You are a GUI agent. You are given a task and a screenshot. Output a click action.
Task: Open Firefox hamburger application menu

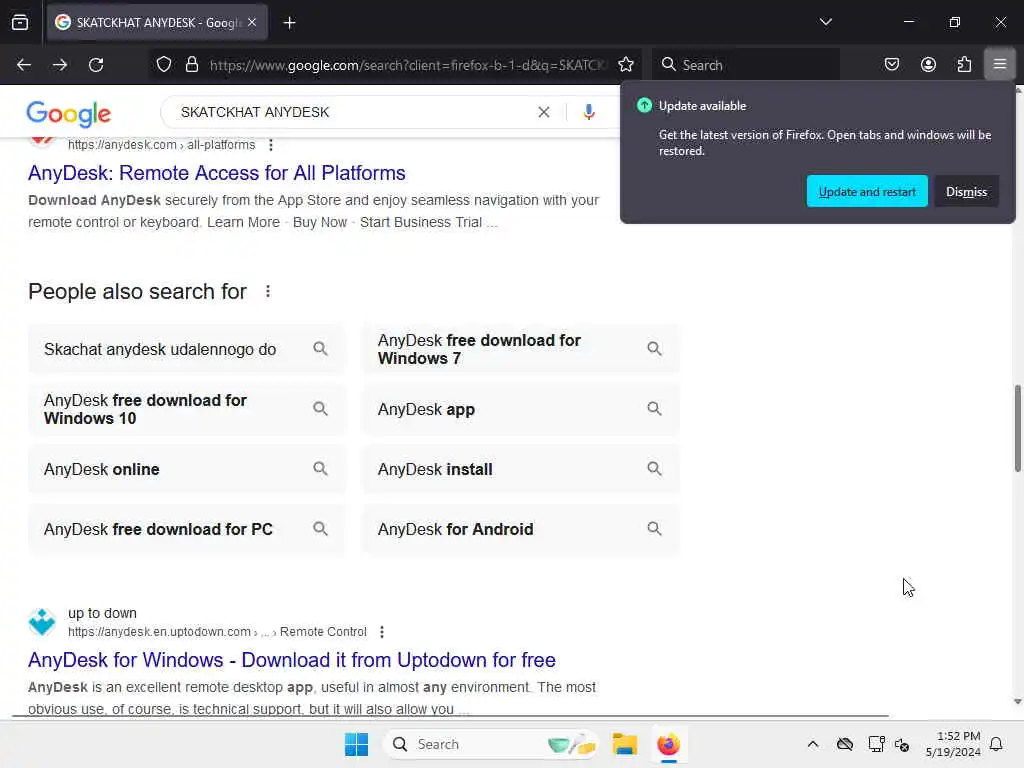point(1000,64)
